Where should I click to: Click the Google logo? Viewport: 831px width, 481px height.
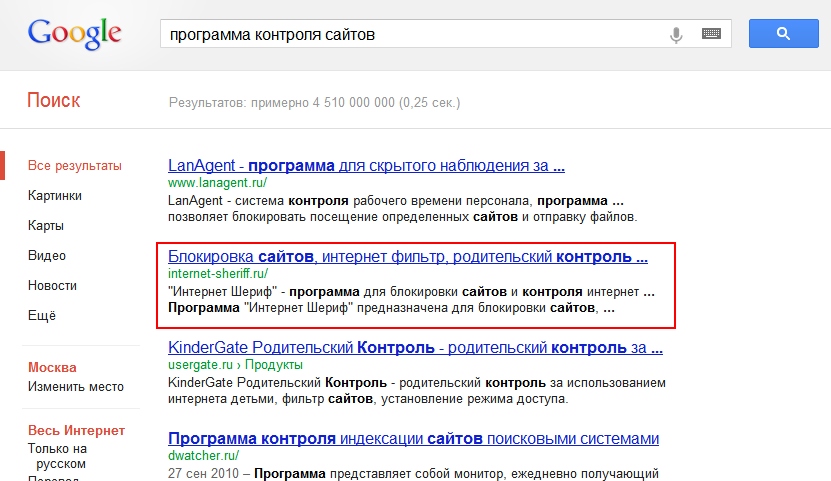pos(75,34)
